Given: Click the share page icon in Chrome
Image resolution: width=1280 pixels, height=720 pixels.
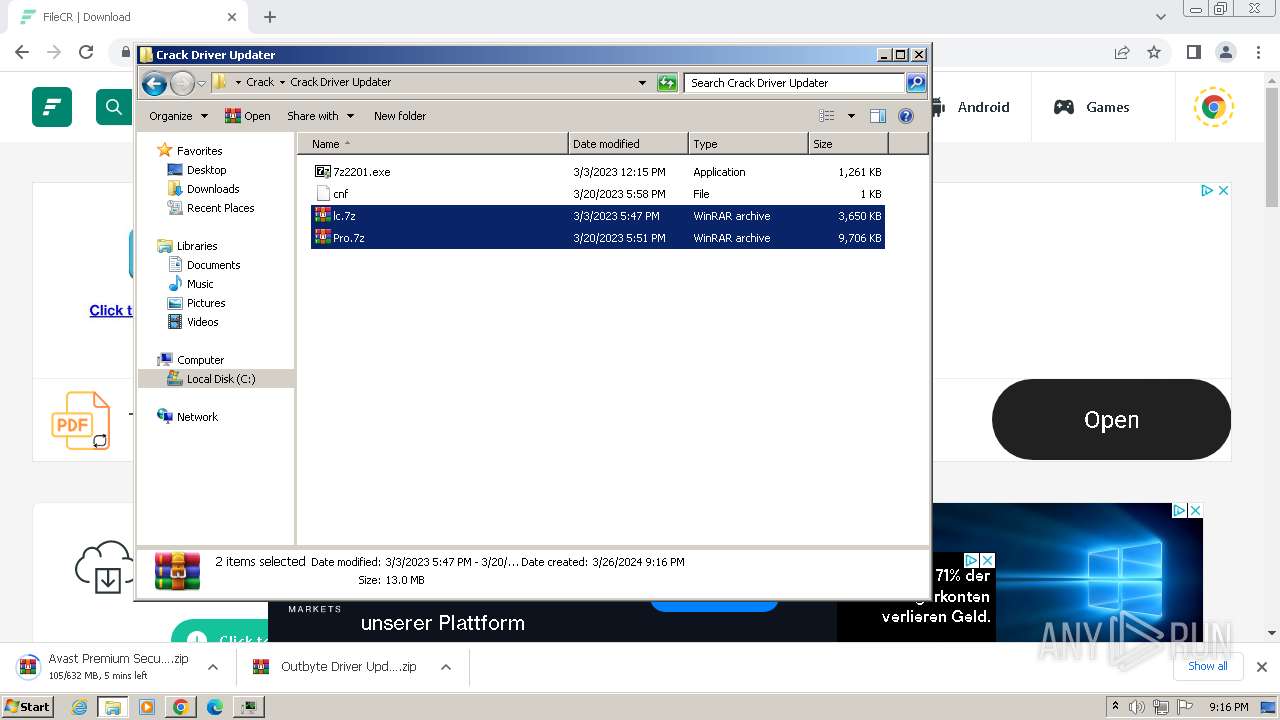Looking at the screenshot, I should pyautogui.click(x=1122, y=52).
